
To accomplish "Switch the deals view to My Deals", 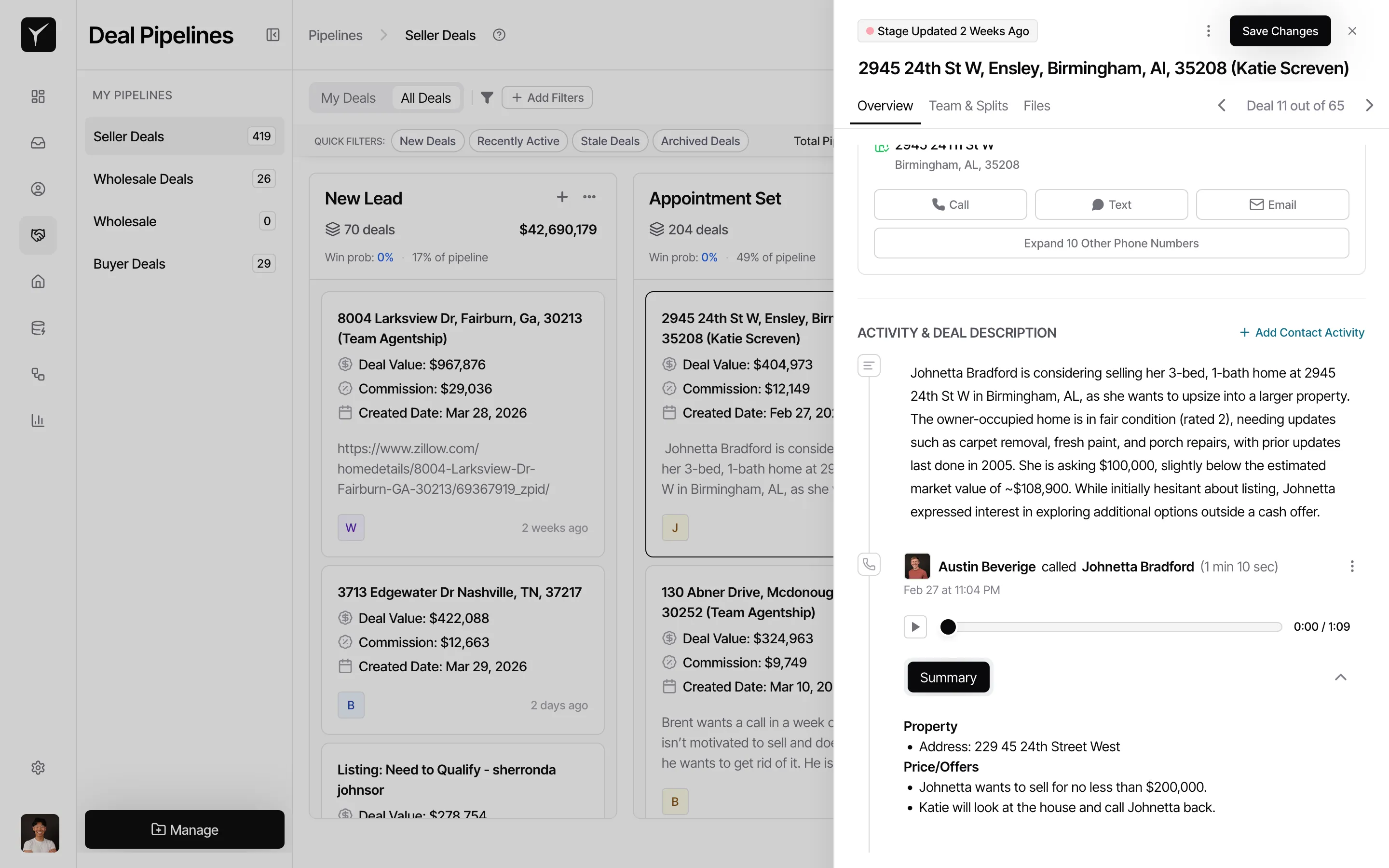I will (x=348, y=97).
